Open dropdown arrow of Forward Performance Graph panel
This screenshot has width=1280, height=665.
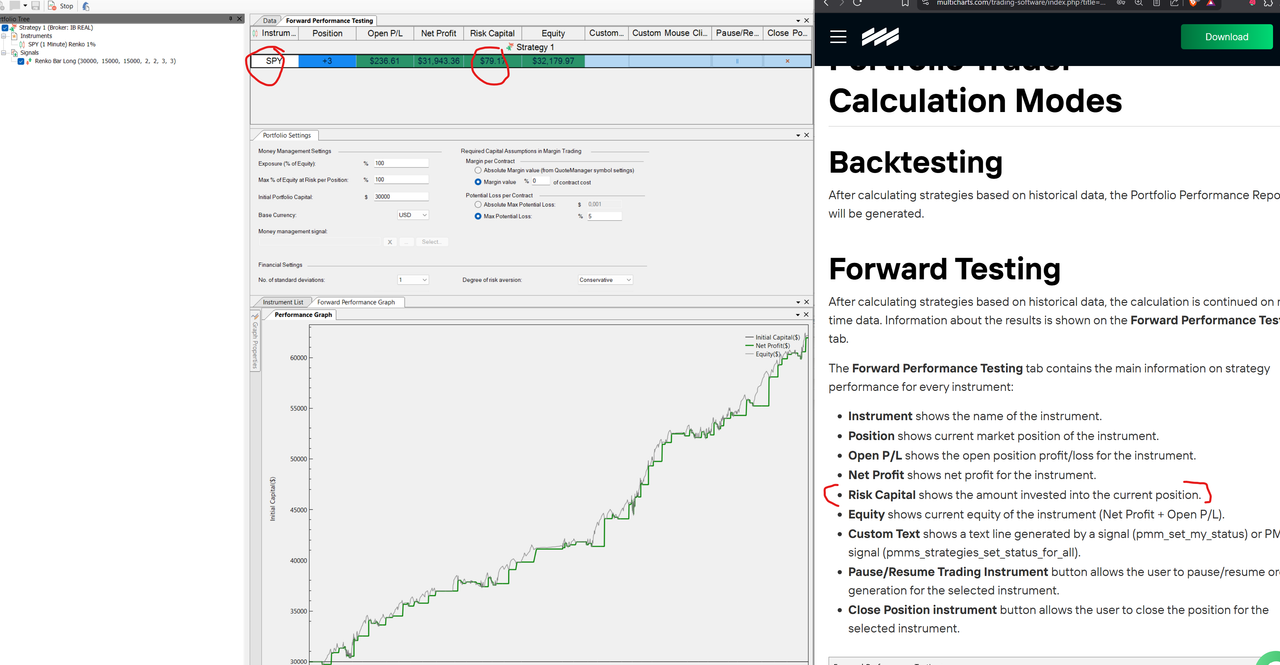click(x=798, y=302)
